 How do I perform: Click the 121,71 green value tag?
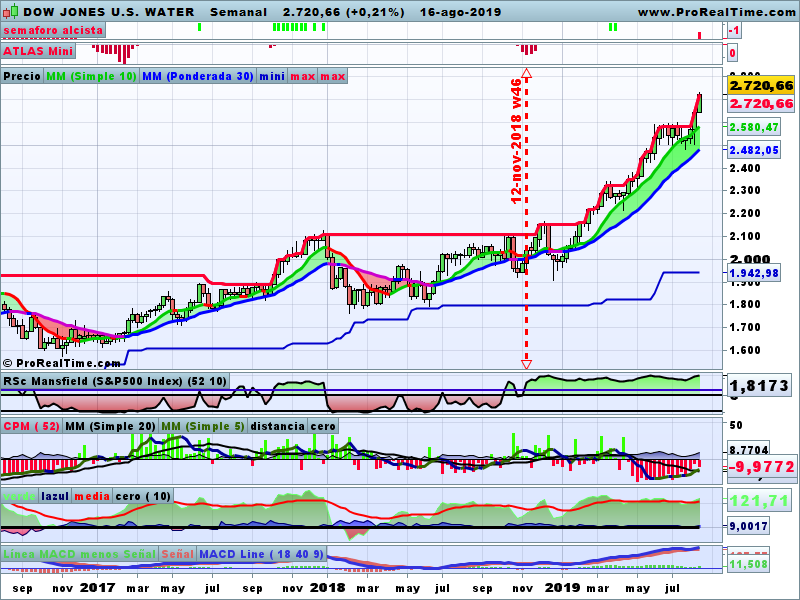(759, 502)
